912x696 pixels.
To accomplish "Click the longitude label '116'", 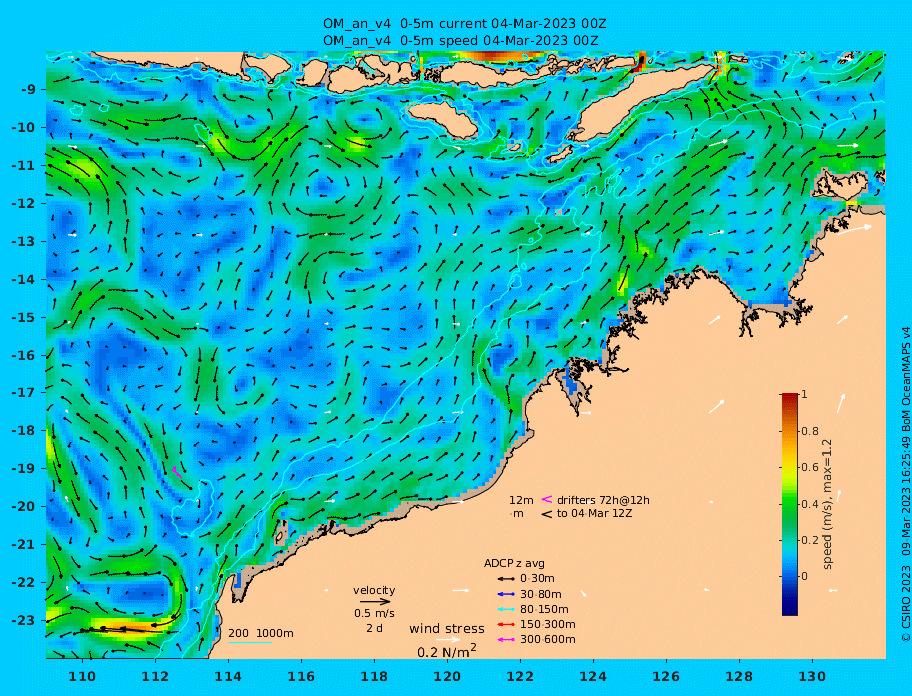I will tap(301, 676).
